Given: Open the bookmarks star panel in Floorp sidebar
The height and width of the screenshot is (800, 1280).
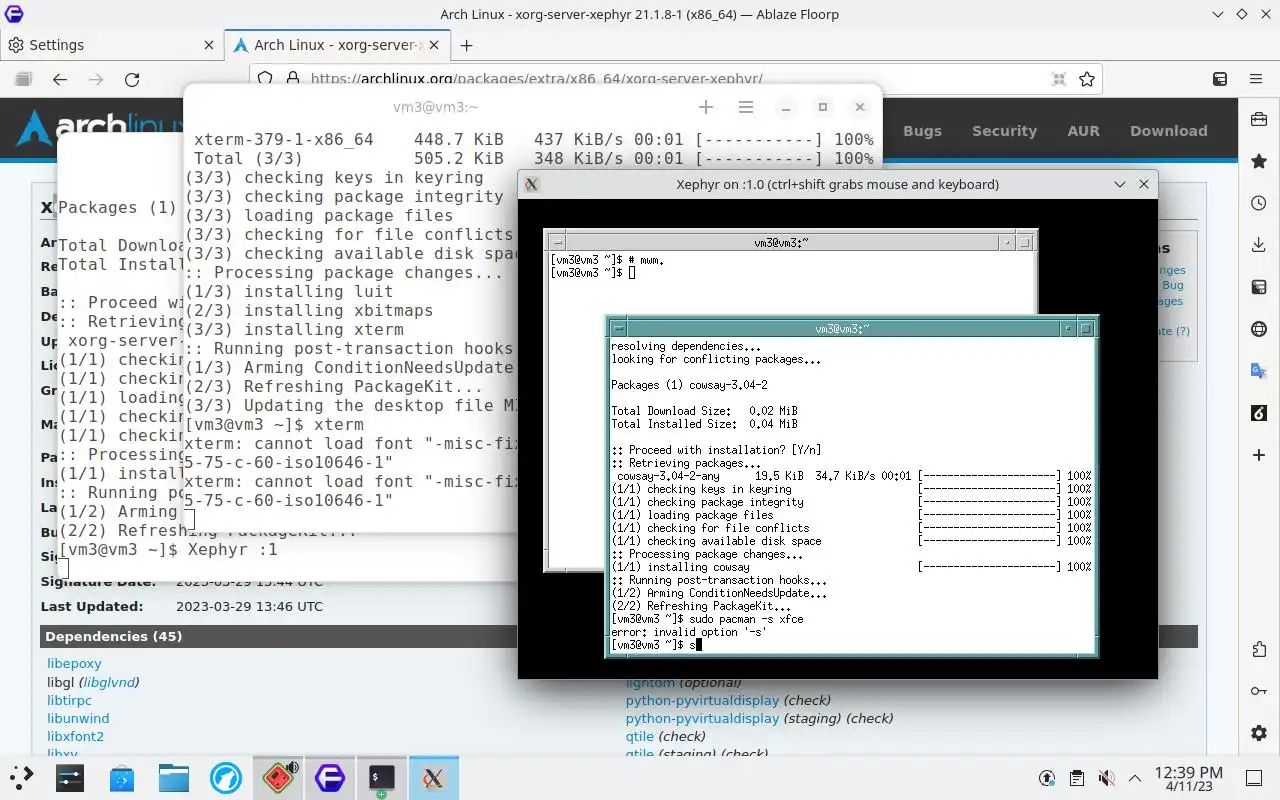Looking at the screenshot, I should 1259,161.
